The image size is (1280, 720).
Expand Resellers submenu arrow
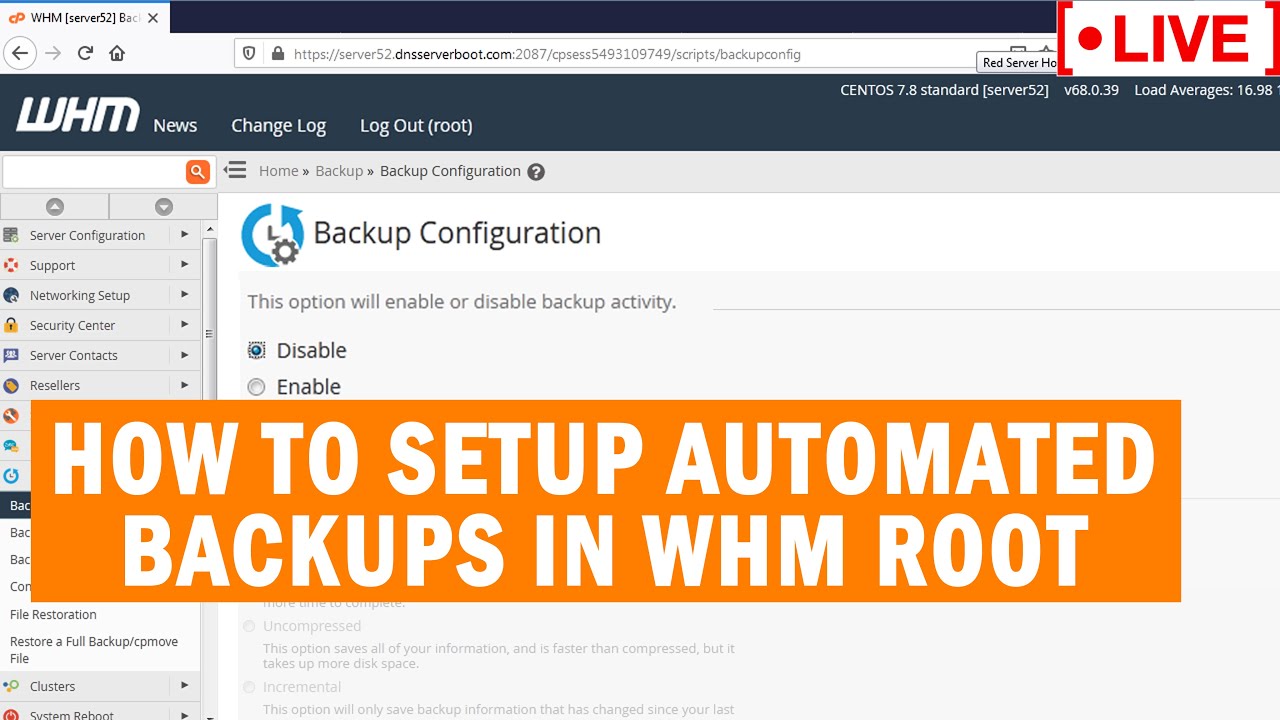click(x=184, y=384)
